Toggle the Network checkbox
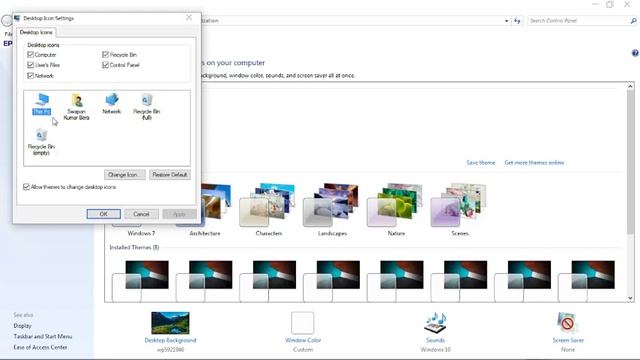This screenshot has width=640, height=360. point(30,76)
